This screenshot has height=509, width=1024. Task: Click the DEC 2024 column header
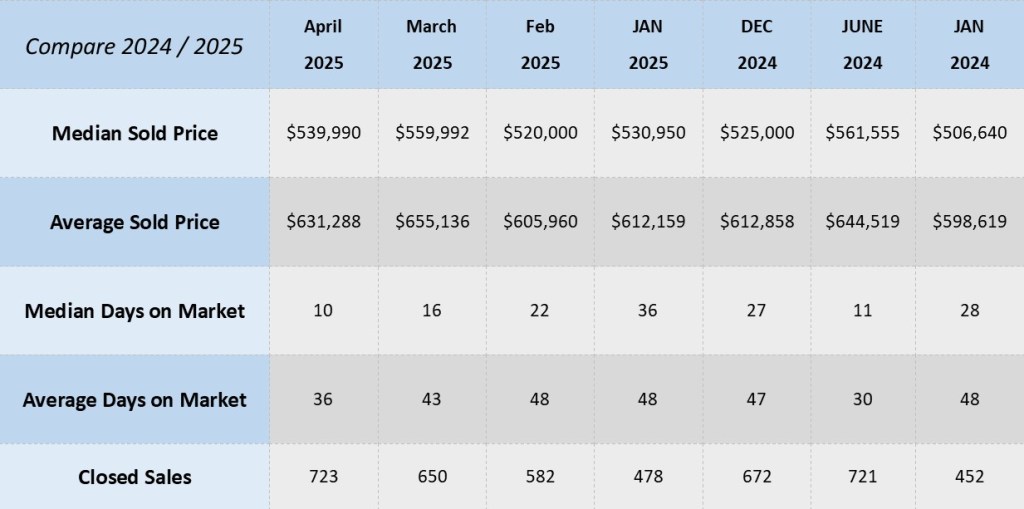tap(757, 45)
